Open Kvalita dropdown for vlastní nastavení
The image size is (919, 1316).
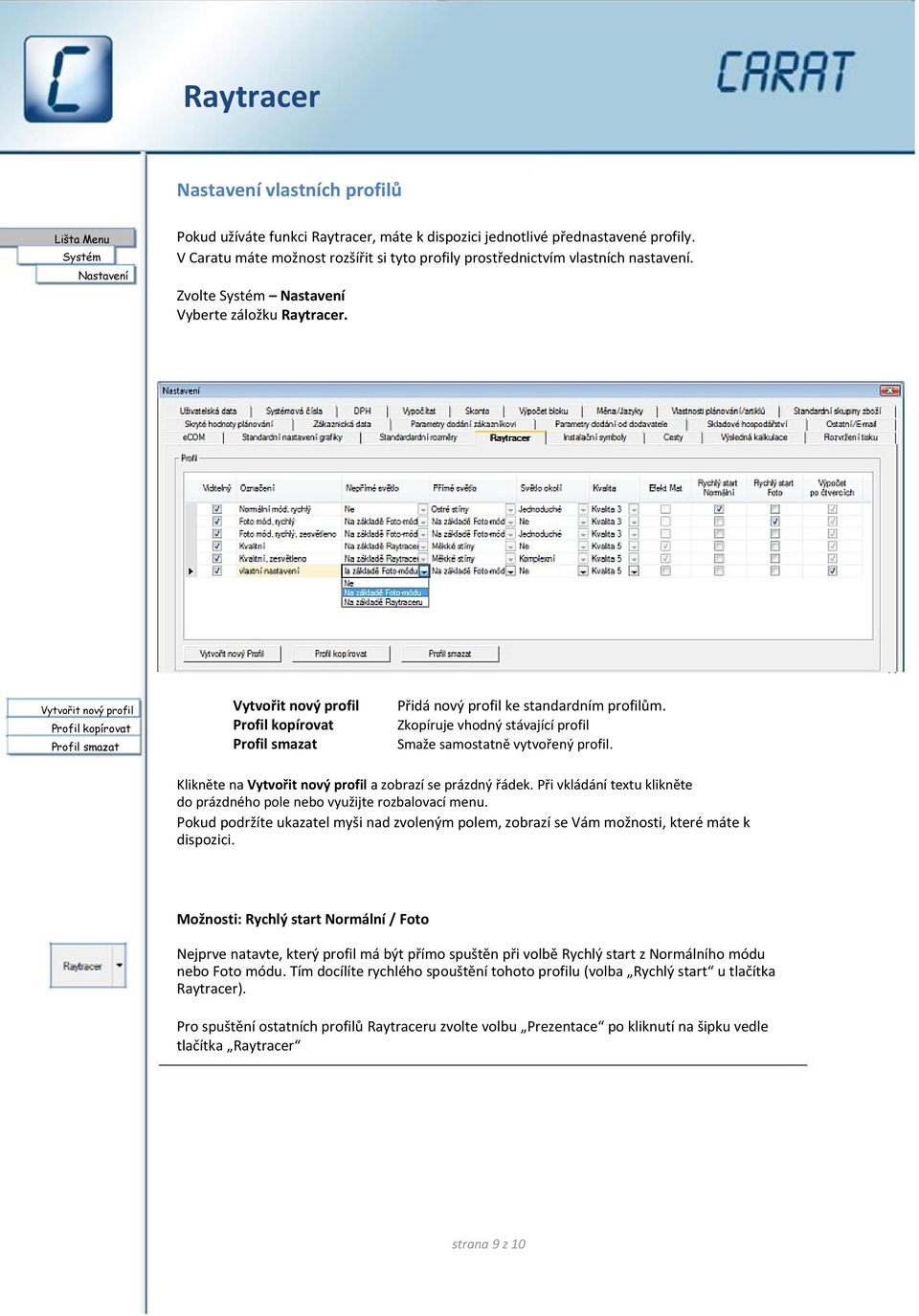click(x=633, y=571)
